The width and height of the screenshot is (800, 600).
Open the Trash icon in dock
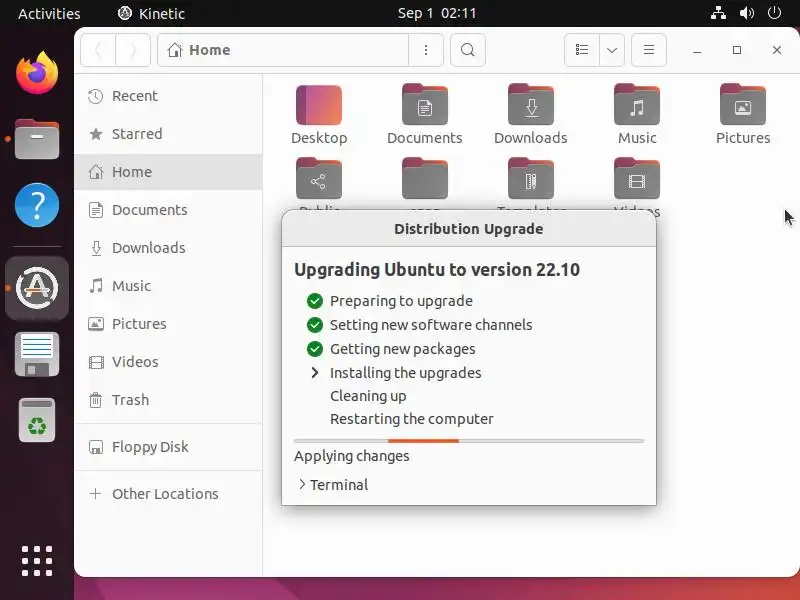pyautogui.click(x=37, y=420)
